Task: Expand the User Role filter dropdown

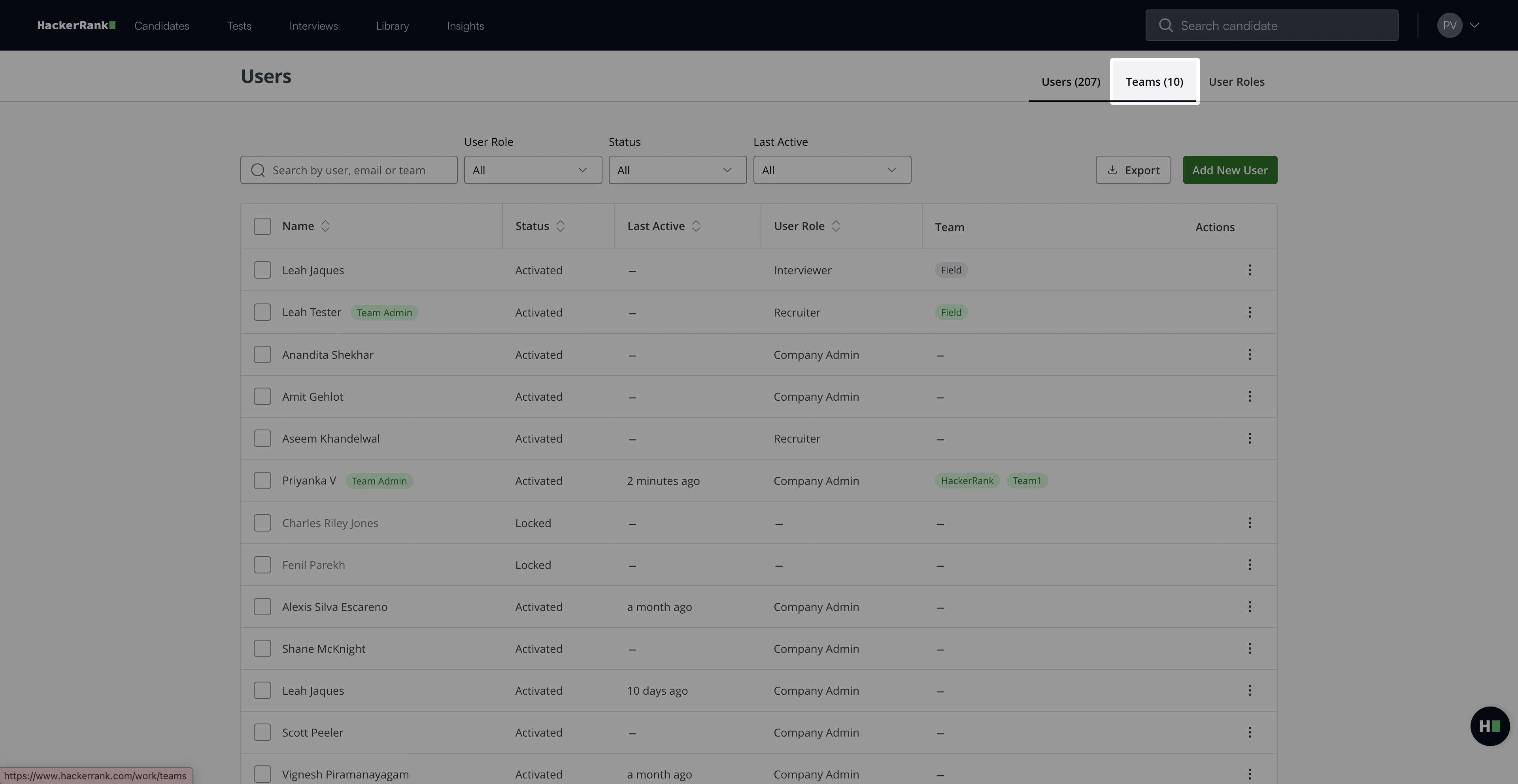Action: coord(532,170)
